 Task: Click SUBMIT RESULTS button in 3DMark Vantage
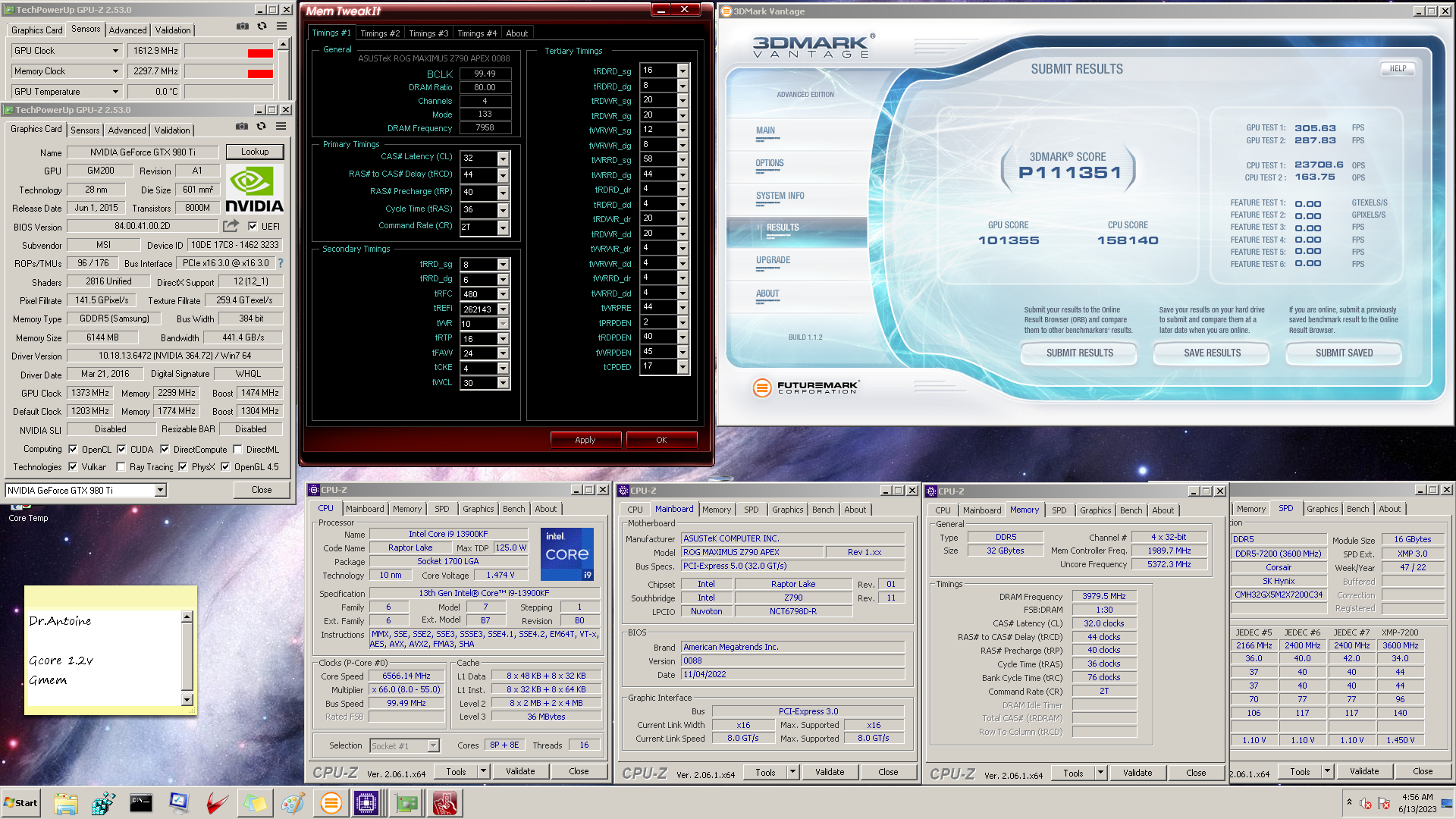click(1079, 353)
